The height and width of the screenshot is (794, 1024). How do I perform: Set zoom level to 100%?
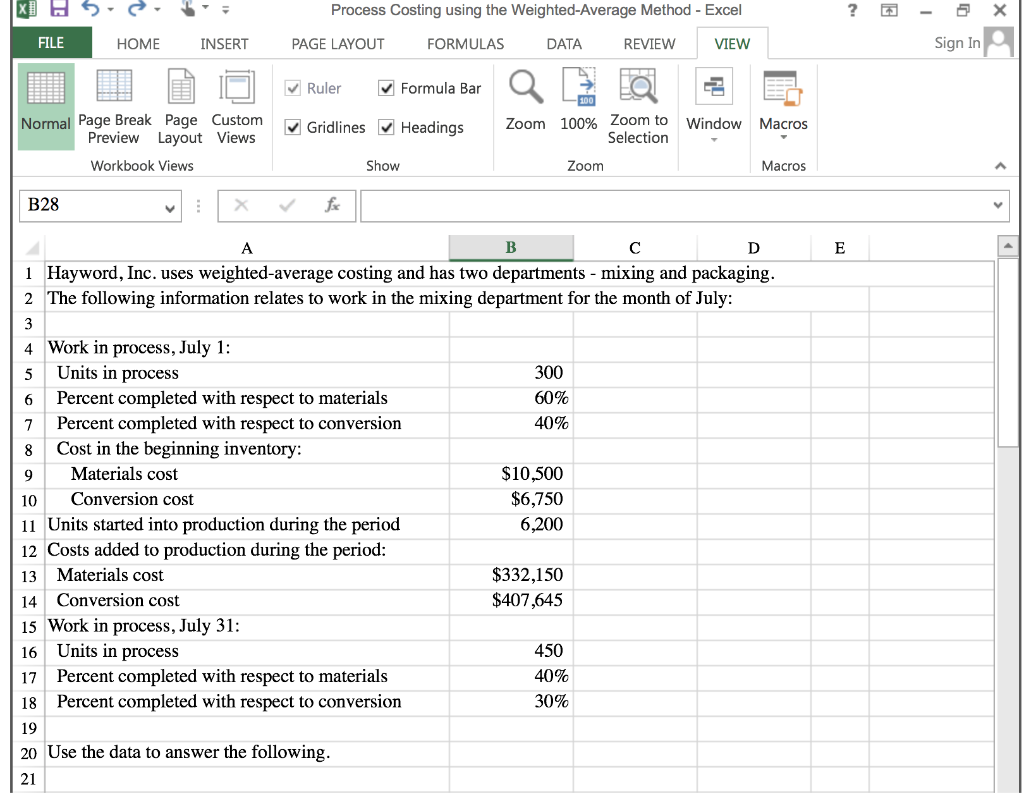(580, 105)
